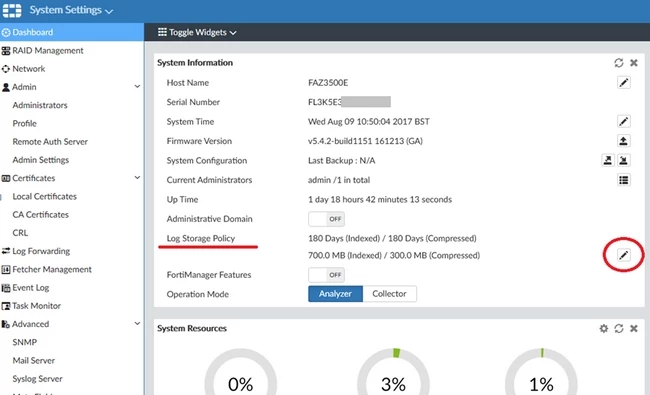Screen dimensions: 650x395
Task: Open Syslog Server settings
Action: (x=37, y=379)
